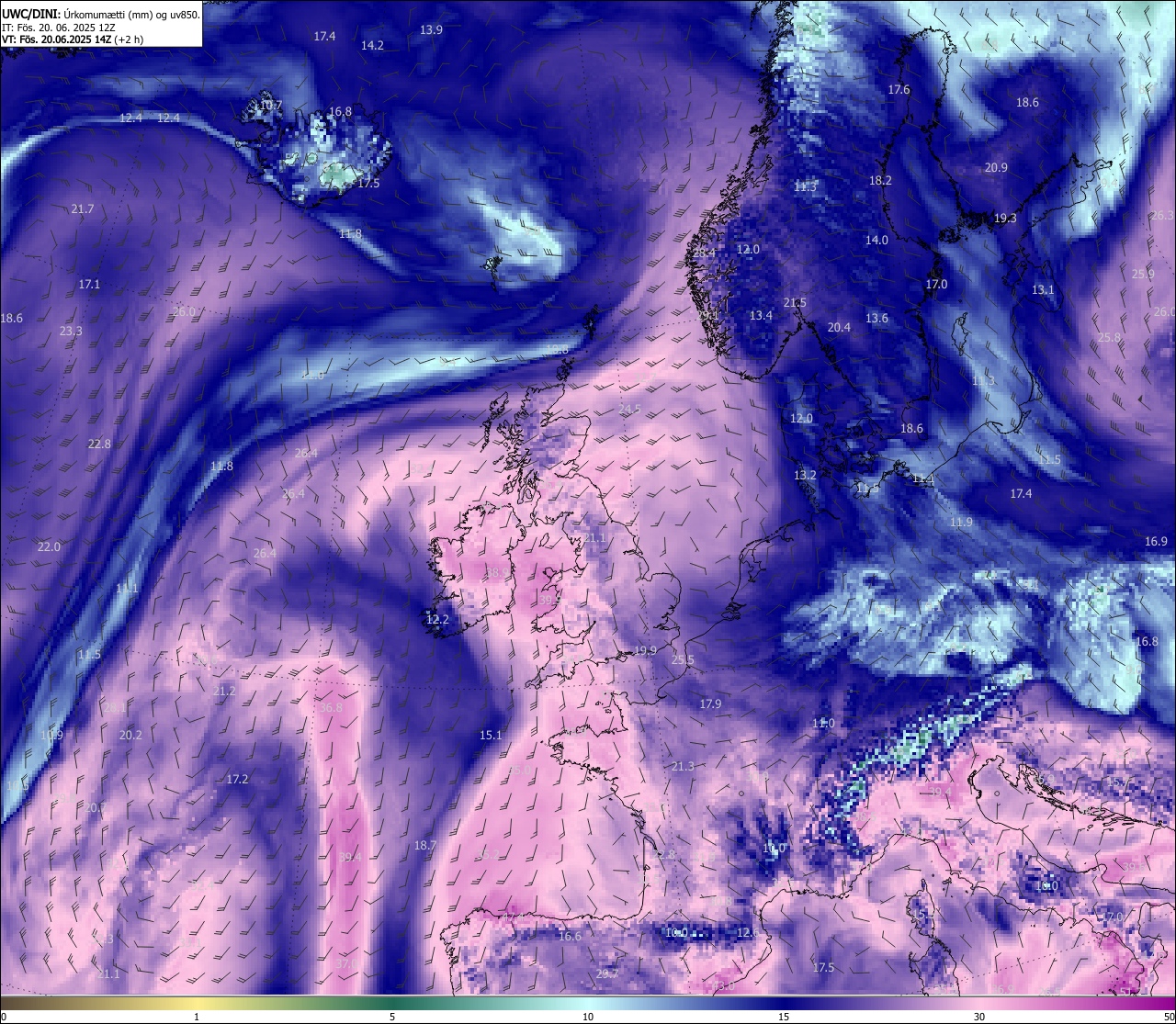The image size is (1176, 1024).
Task: Click the 22.8 value label
Action: tap(99, 444)
